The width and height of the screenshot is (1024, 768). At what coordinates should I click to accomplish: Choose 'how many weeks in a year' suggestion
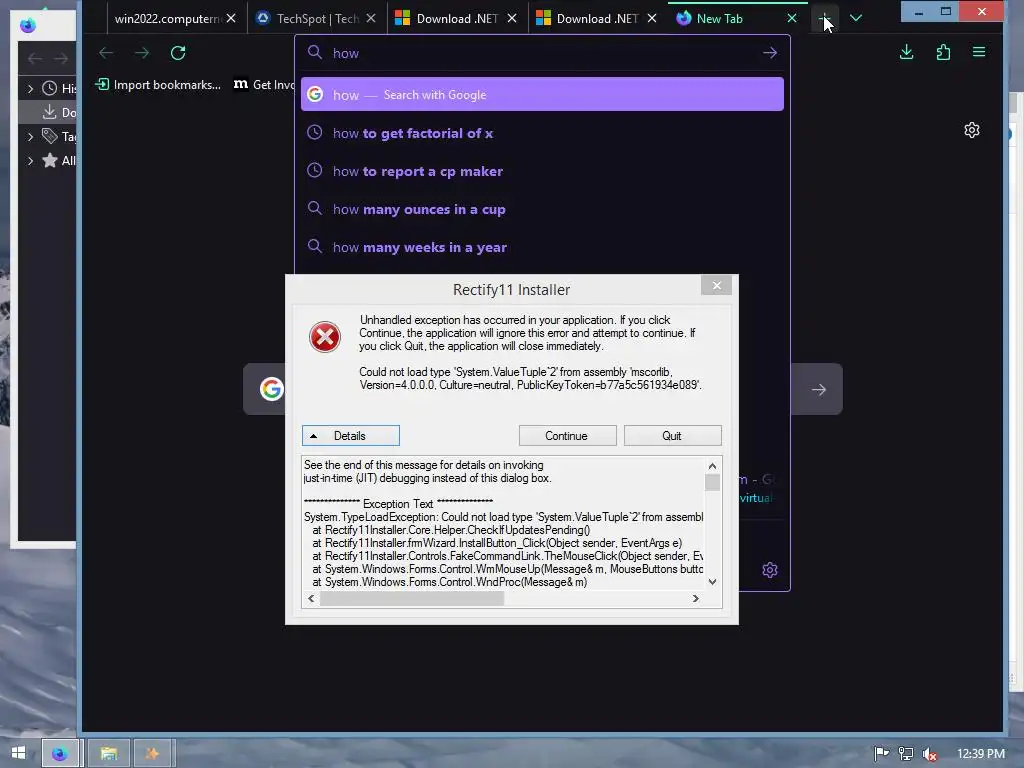pos(542,247)
